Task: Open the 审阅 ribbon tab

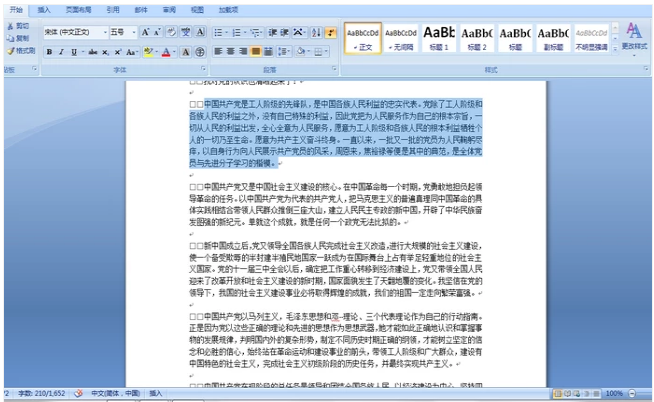Action: point(166,9)
